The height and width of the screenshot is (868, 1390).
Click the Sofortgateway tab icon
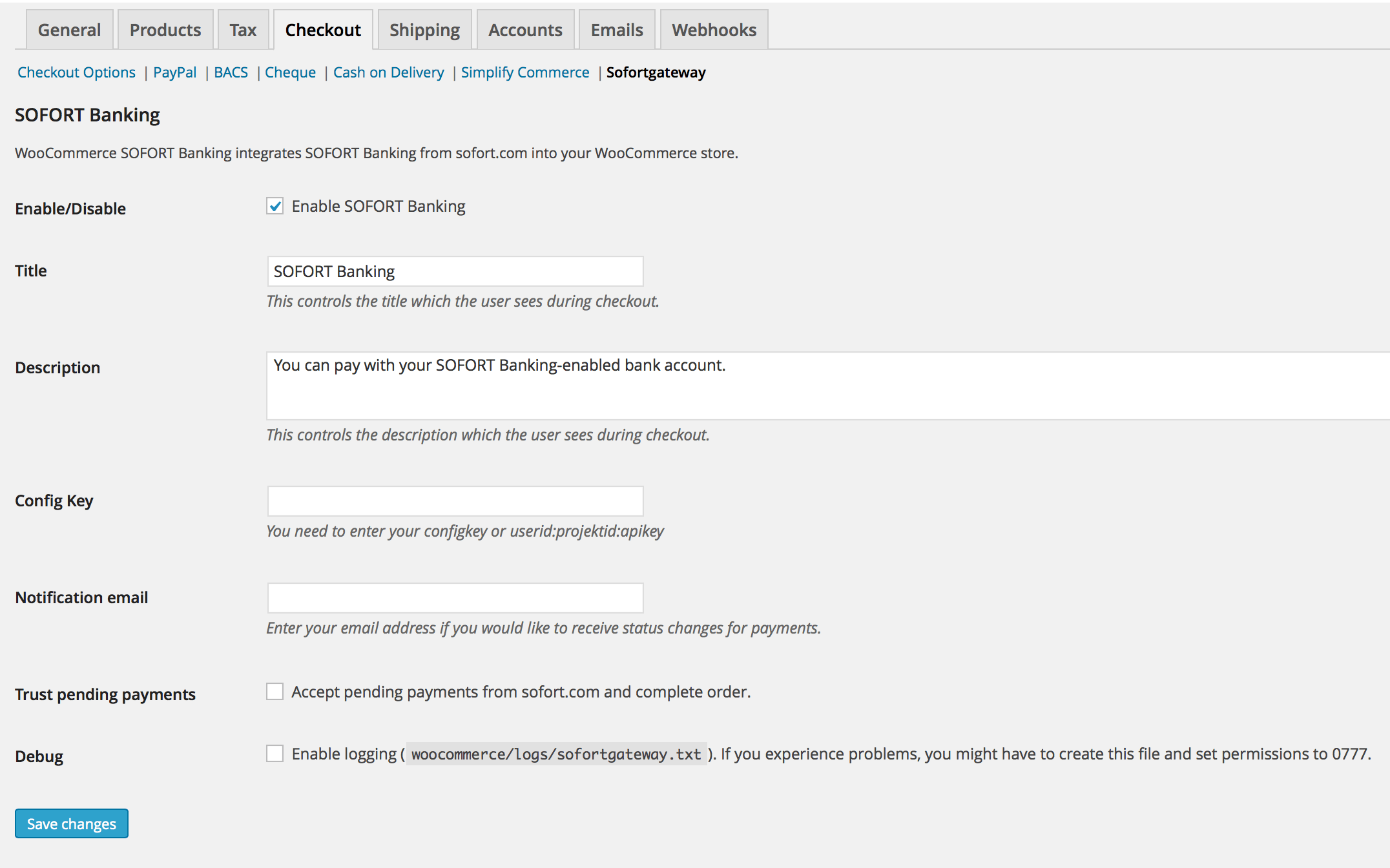(x=656, y=71)
